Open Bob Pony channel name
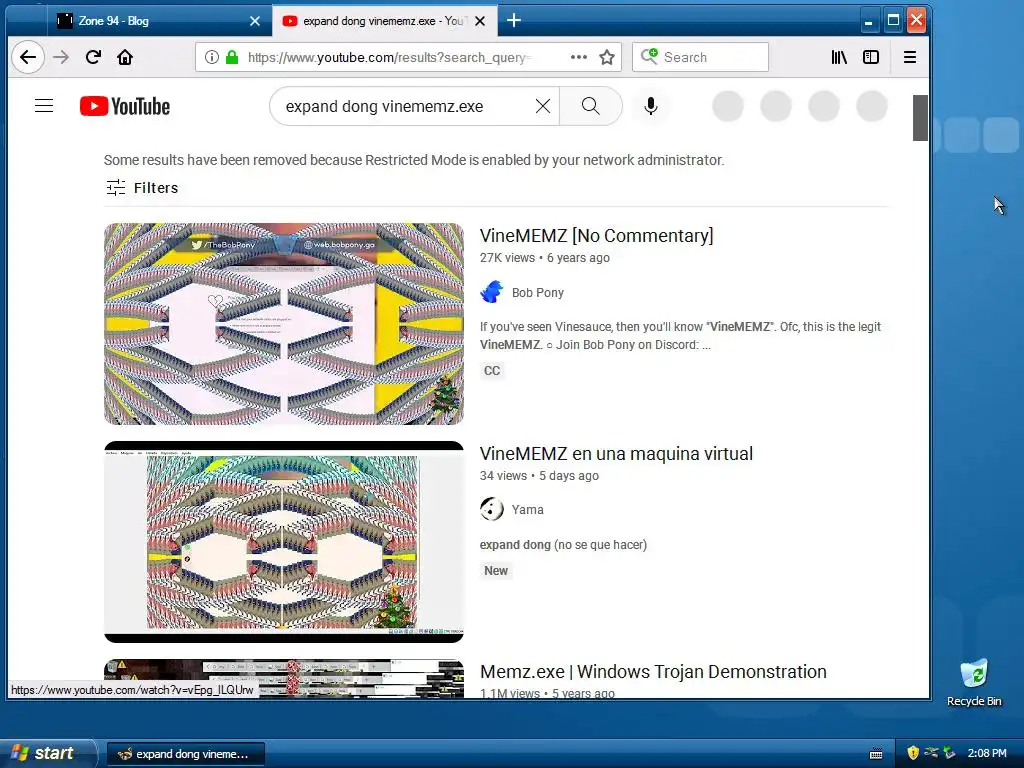Viewport: 1024px width, 768px height. [x=537, y=293]
